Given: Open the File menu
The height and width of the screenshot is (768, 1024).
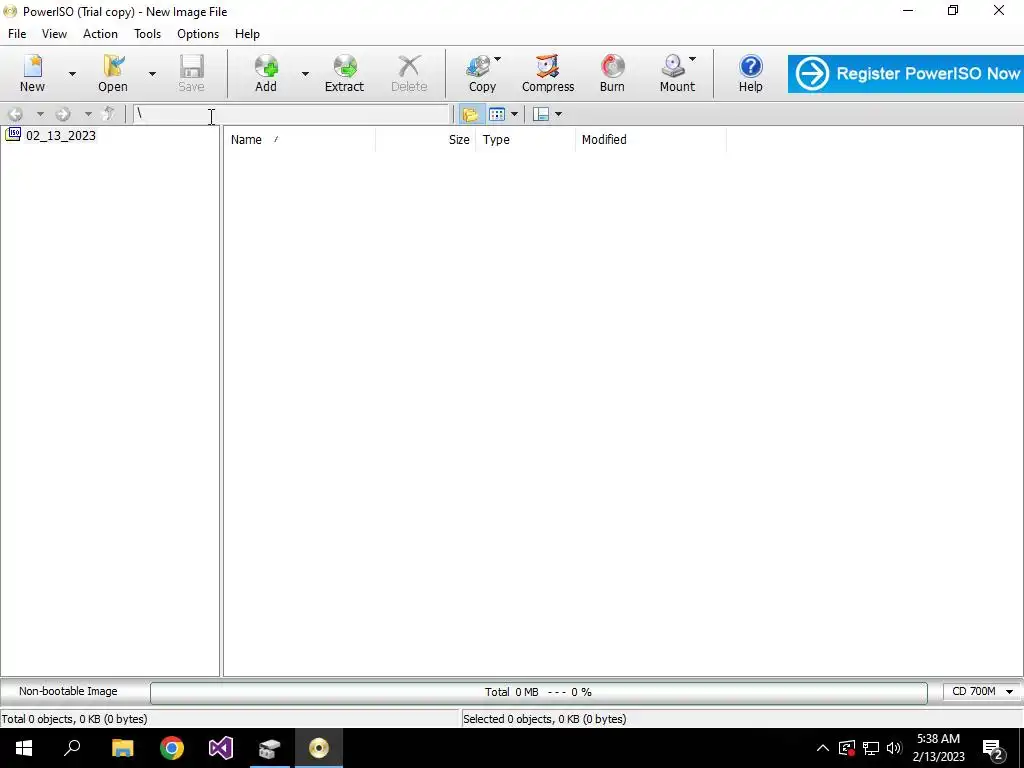Looking at the screenshot, I should [x=17, y=34].
